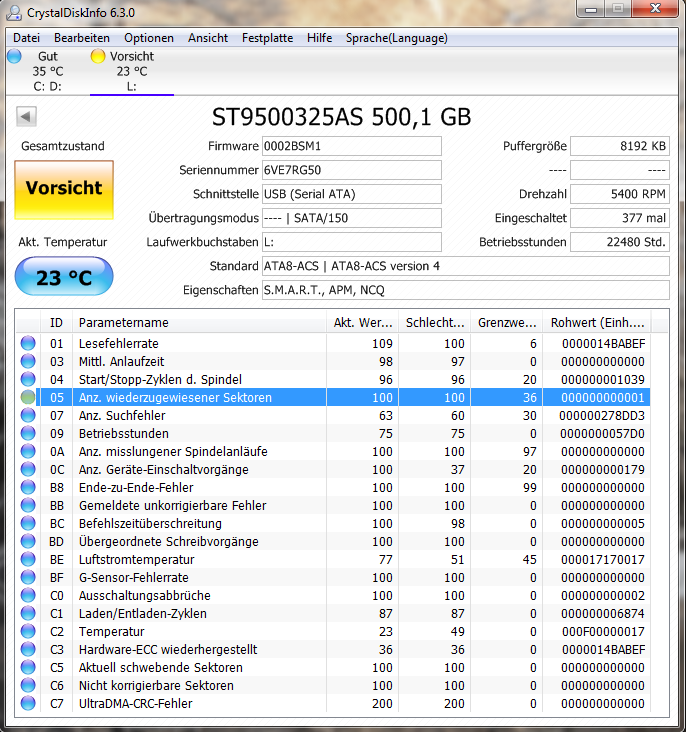Click the Übertragungsmodus field SATA/150
The image size is (686, 732).
tap(352, 218)
